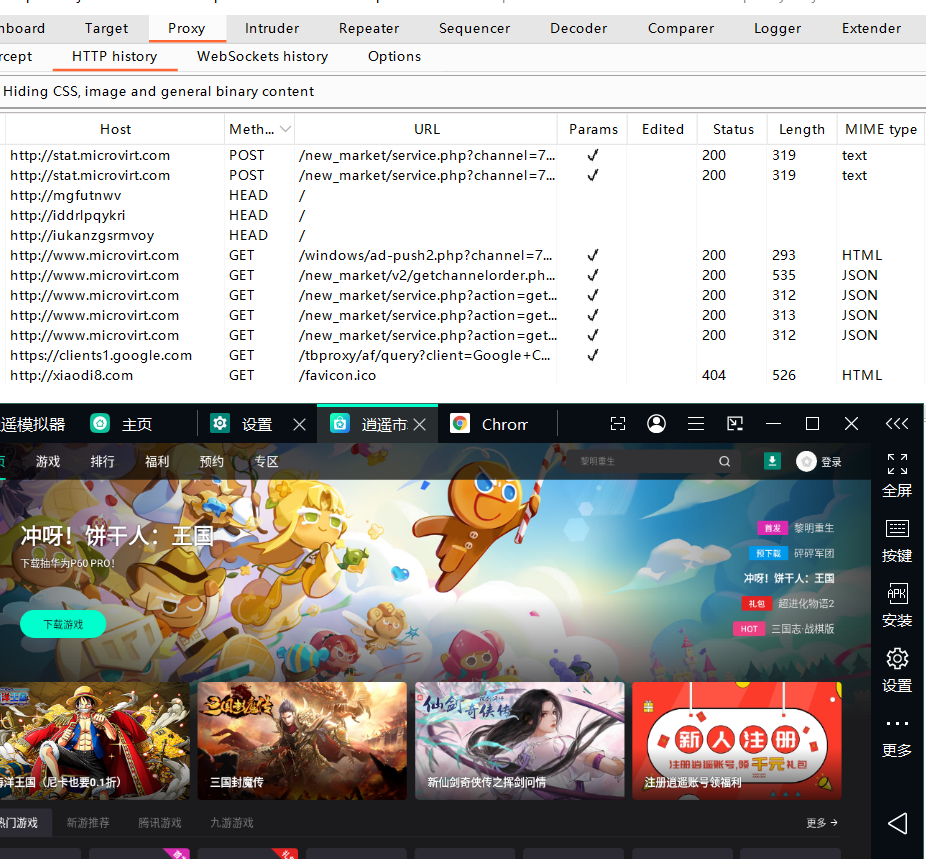Close the 逍遥市场 tab
Viewport: 926px width, 859px height.
point(419,424)
